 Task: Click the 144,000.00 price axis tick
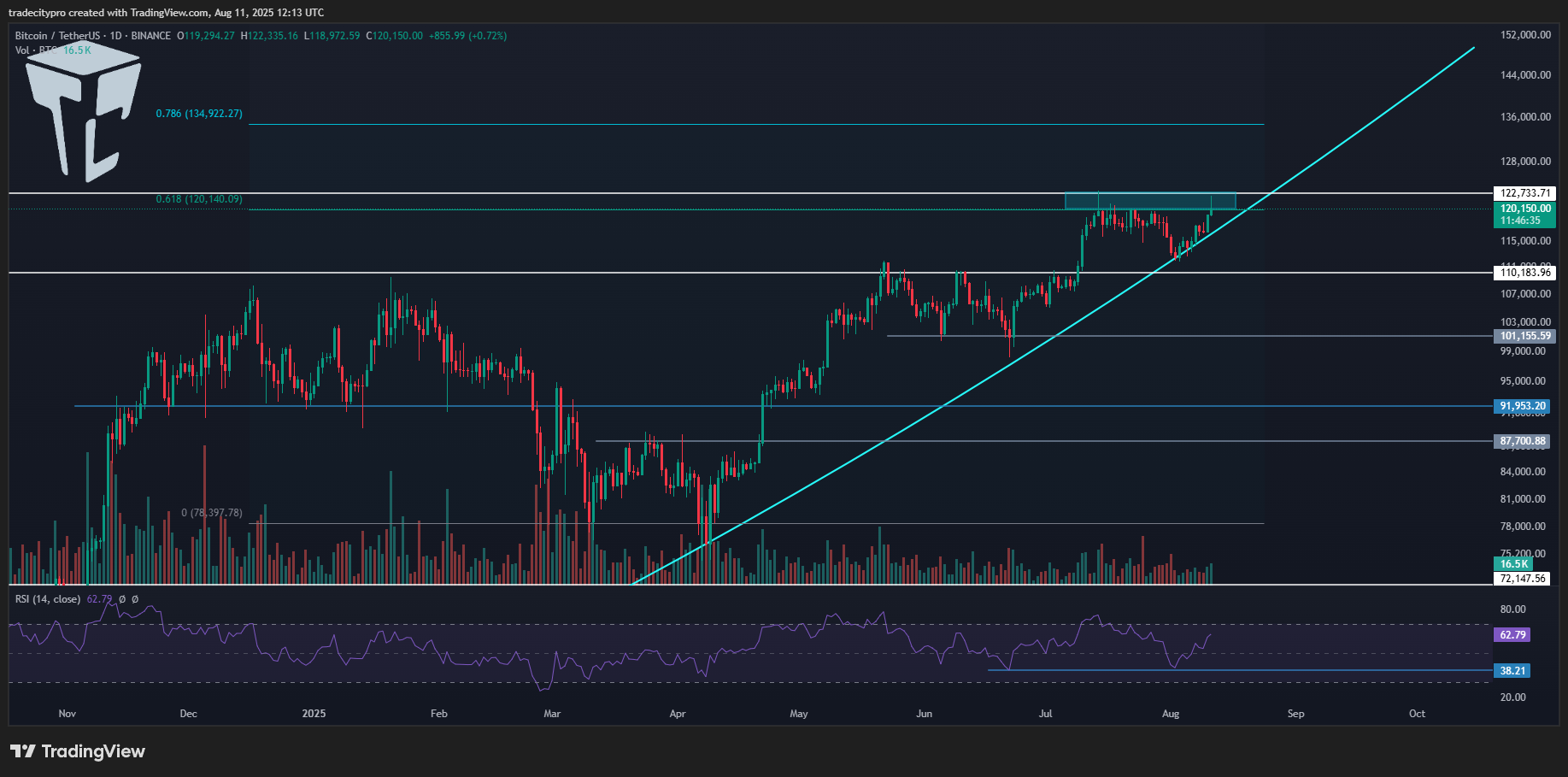1525,75
